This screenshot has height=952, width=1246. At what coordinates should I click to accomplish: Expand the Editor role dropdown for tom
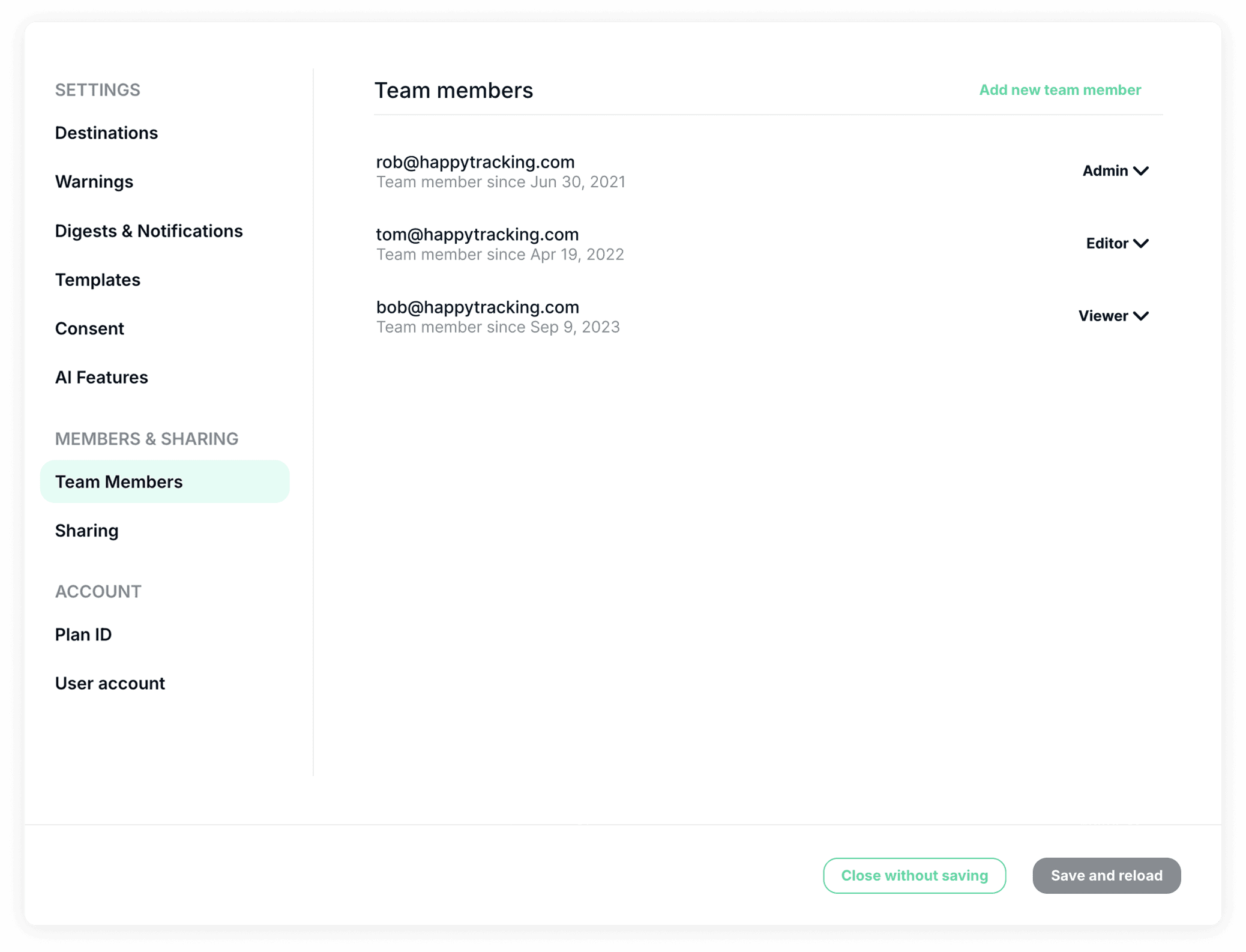tap(1117, 244)
